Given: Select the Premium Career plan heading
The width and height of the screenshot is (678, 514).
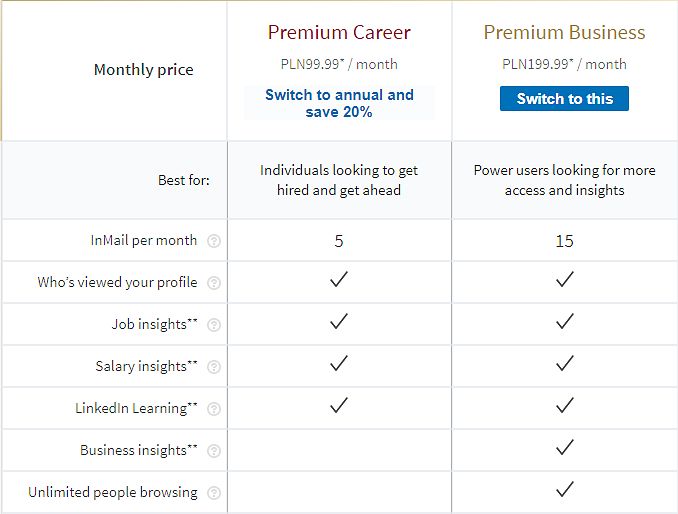Looking at the screenshot, I should 339,32.
